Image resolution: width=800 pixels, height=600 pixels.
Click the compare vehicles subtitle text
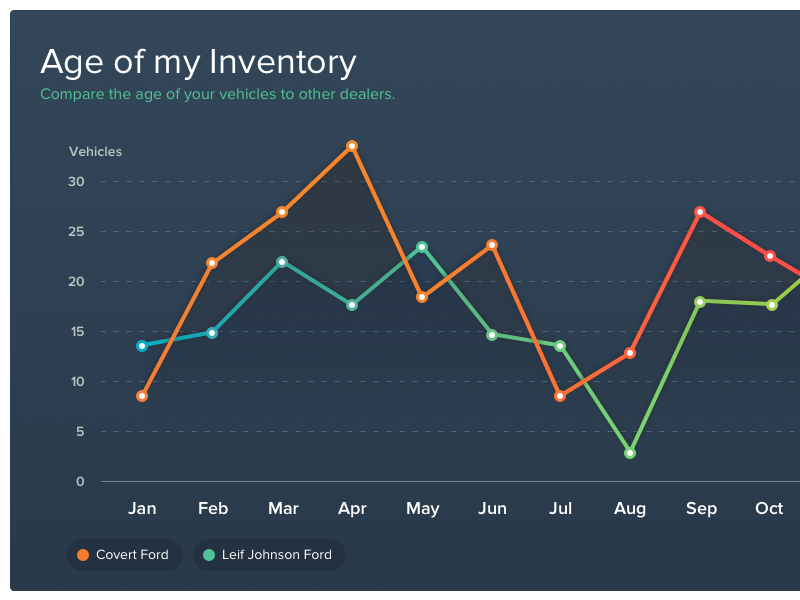217,95
